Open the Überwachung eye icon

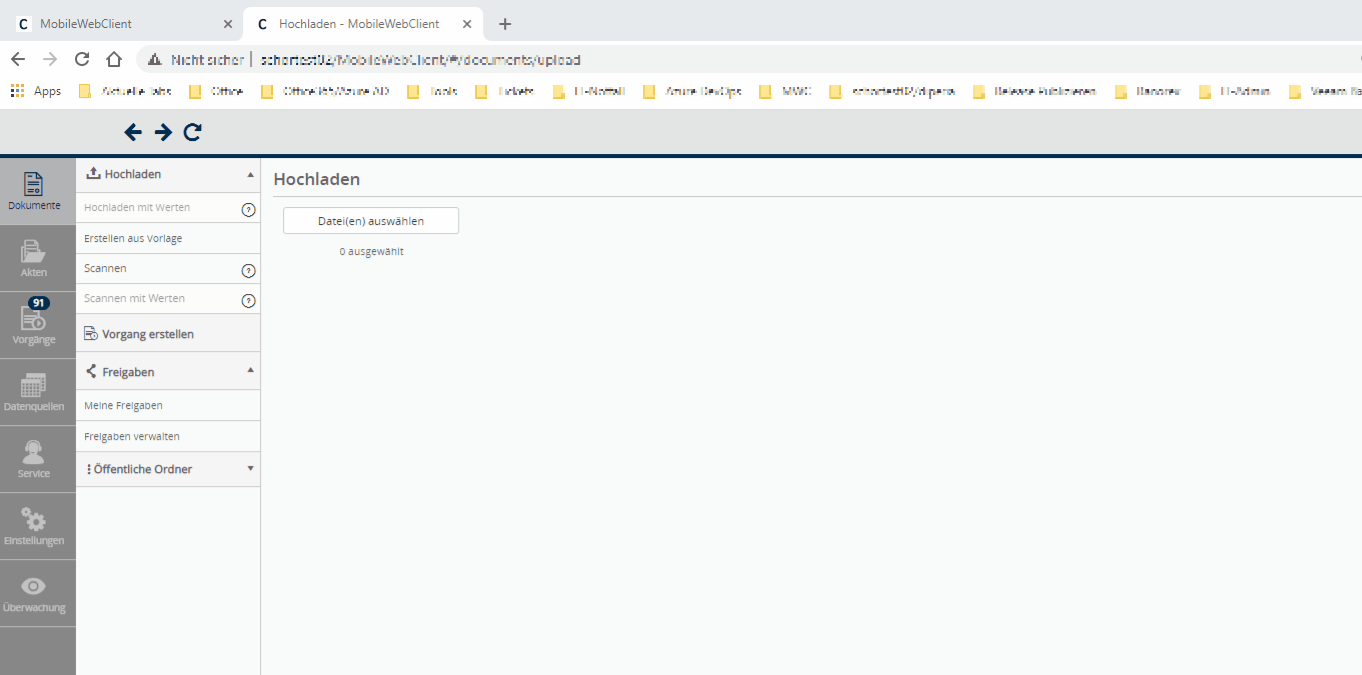[x=34, y=592]
